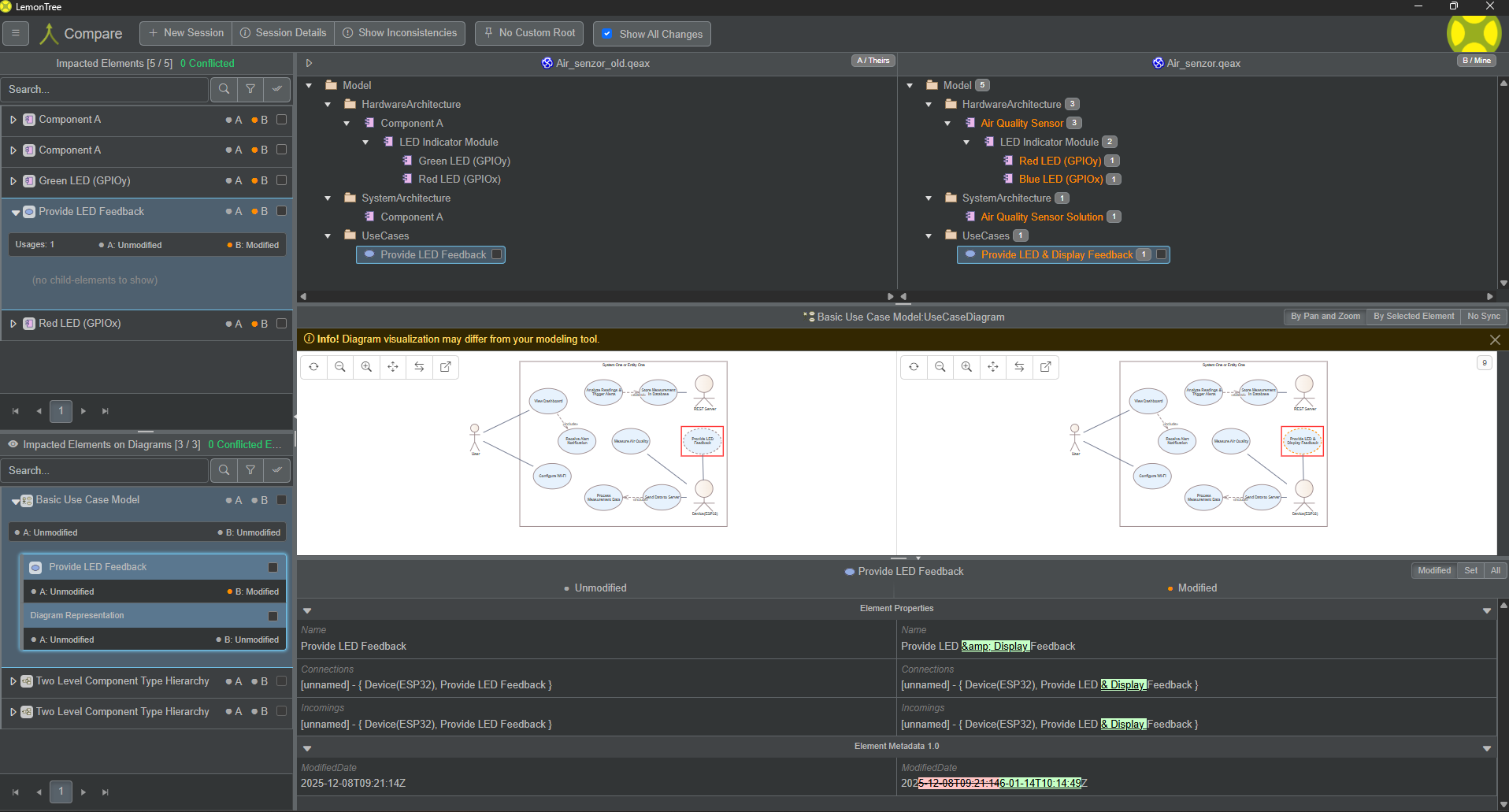The image size is (1509, 812).
Task: Close the yellow info warning banner
Action: tap(1494, 339)
